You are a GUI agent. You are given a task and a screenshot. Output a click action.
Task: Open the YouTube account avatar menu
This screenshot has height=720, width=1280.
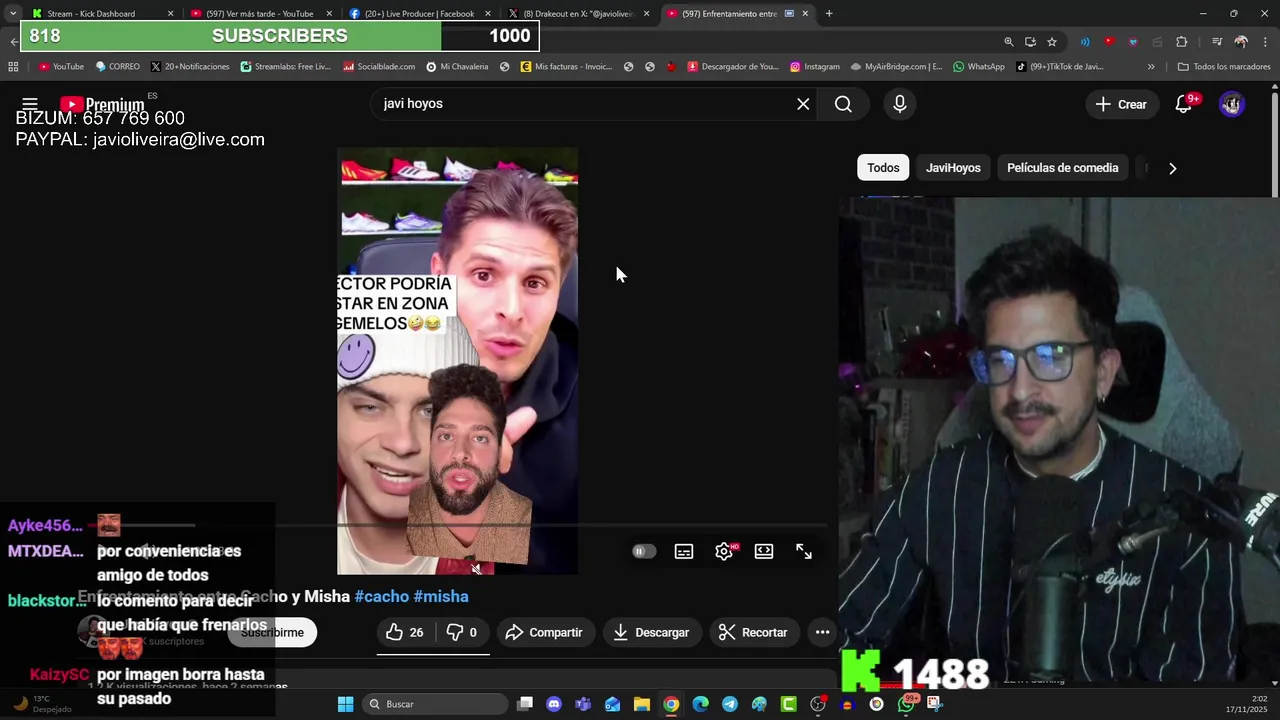(1232, 104)
